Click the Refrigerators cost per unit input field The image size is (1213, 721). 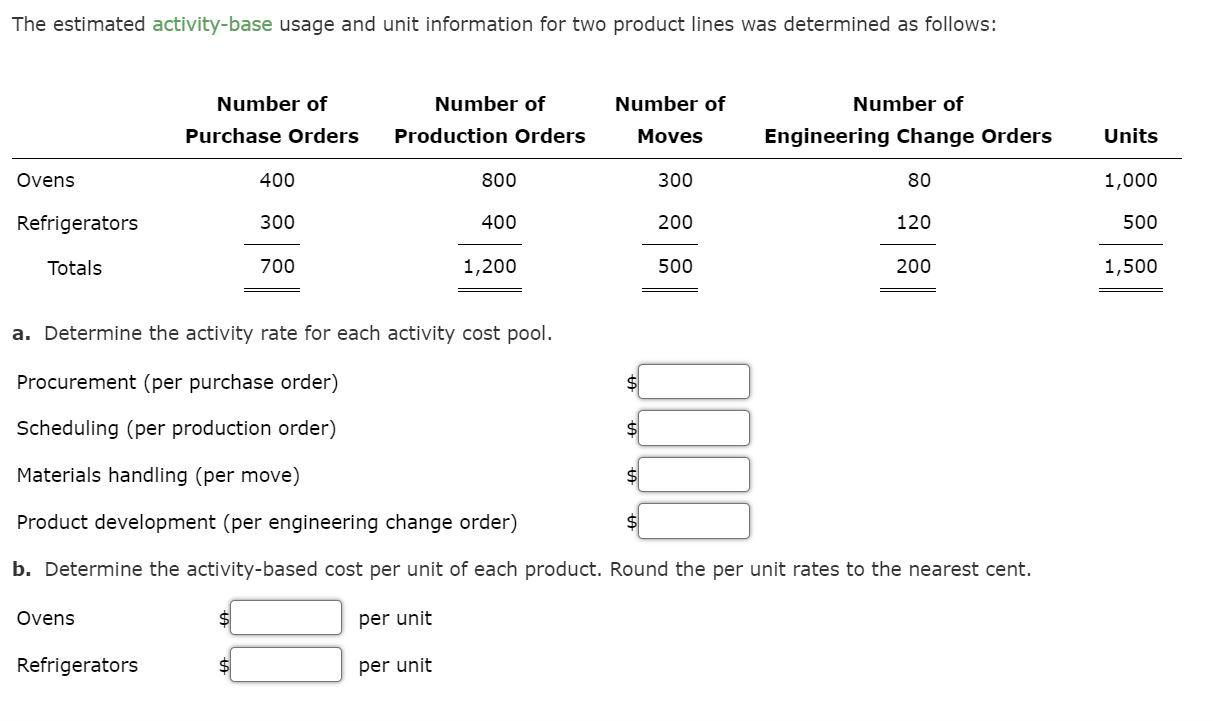pyautogui.click(x=286, y=664)
